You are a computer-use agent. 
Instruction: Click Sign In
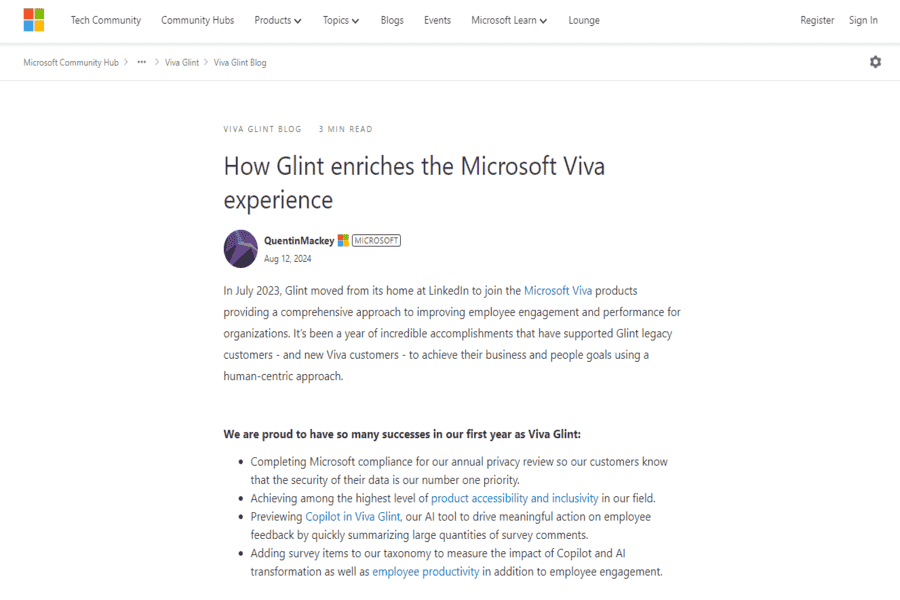863,20
